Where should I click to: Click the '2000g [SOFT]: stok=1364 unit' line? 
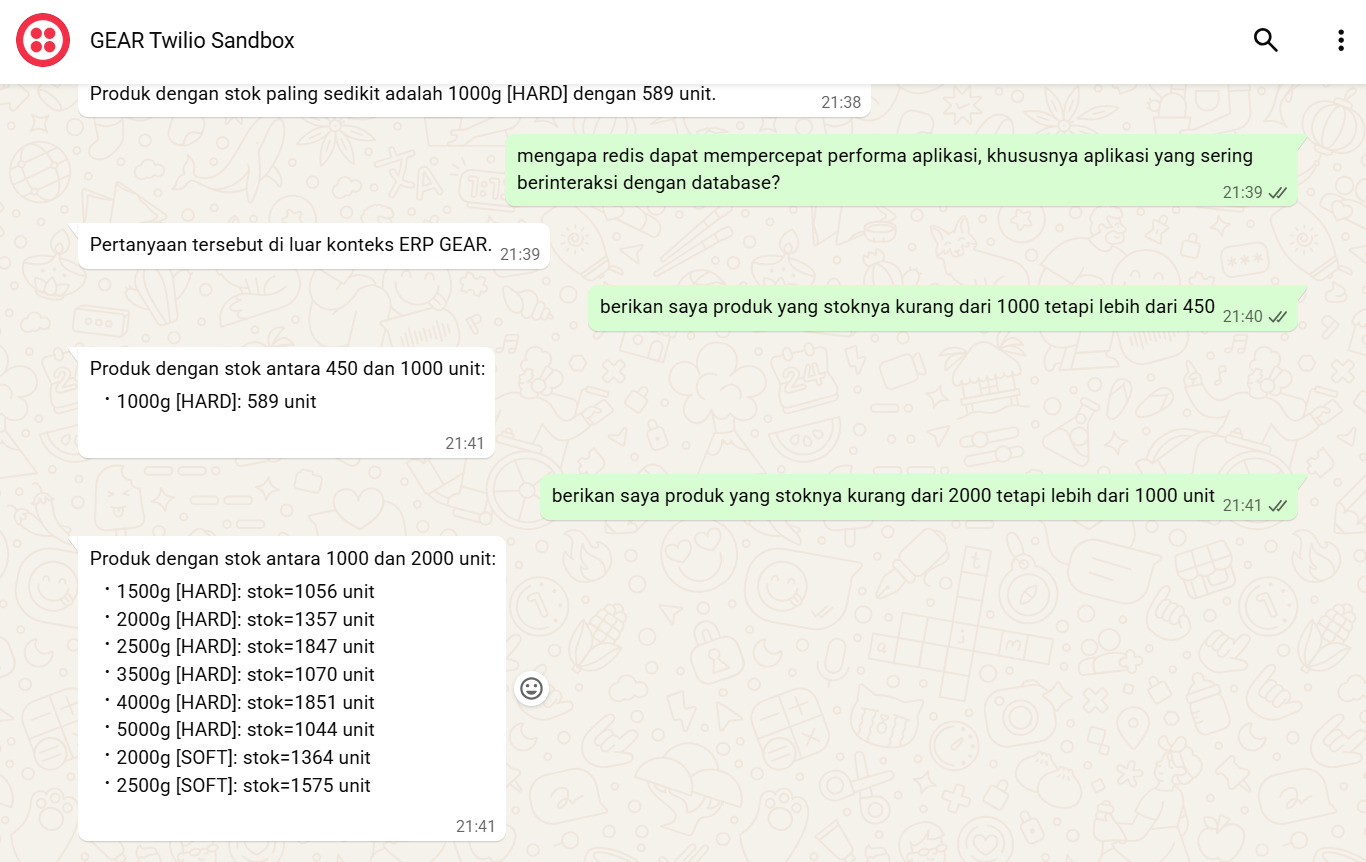[243, 757]
